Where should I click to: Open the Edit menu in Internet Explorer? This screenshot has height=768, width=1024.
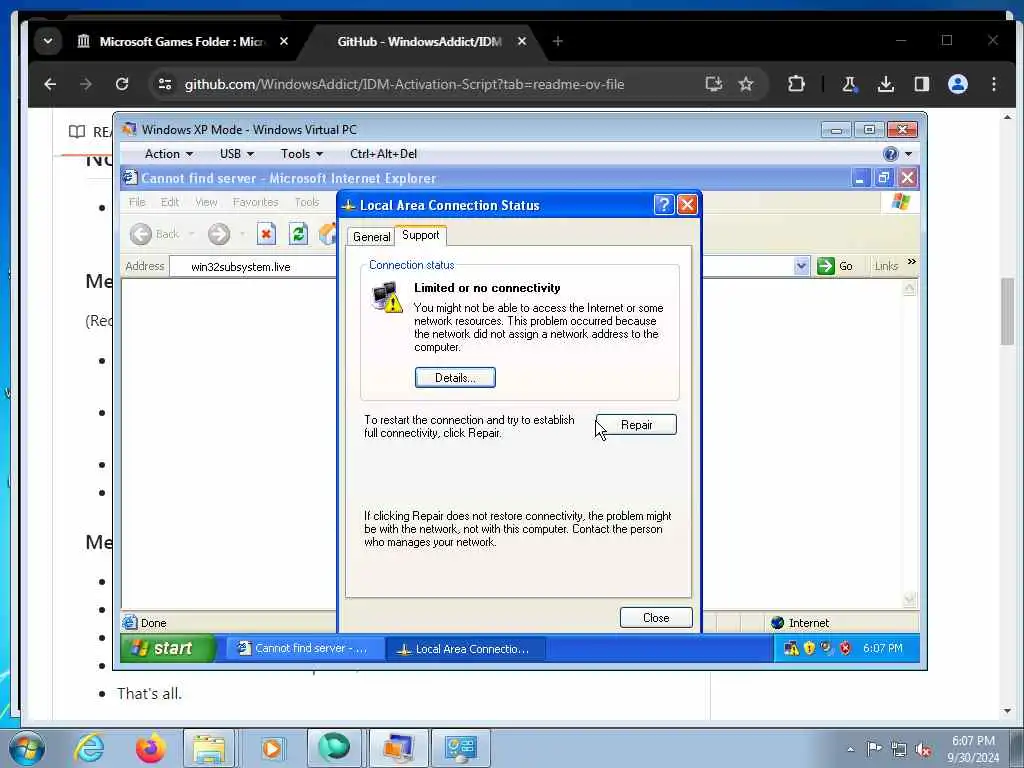(x=170, y=202)
